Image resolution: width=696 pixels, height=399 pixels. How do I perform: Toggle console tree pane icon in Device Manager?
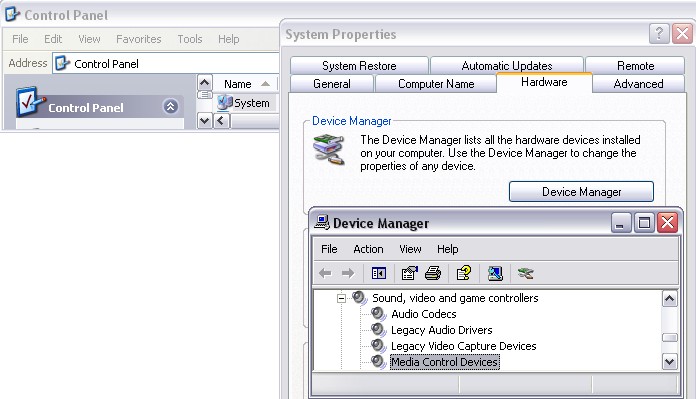(379, 273)
